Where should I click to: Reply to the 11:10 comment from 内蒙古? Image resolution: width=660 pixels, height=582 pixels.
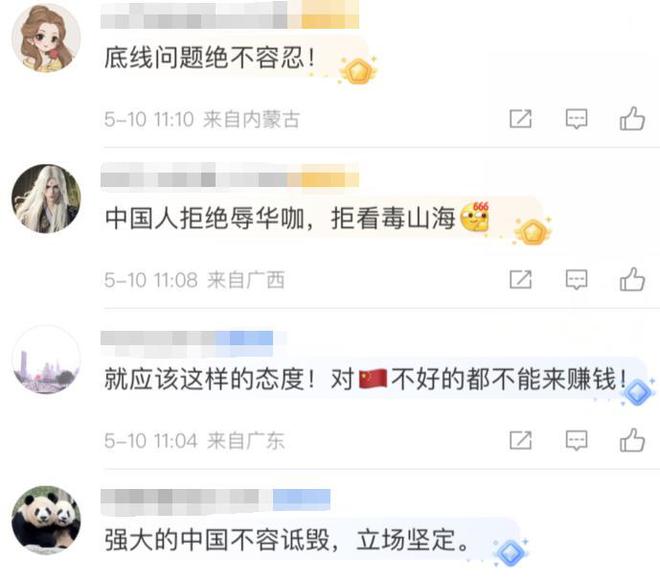click(x=576, y=119)
